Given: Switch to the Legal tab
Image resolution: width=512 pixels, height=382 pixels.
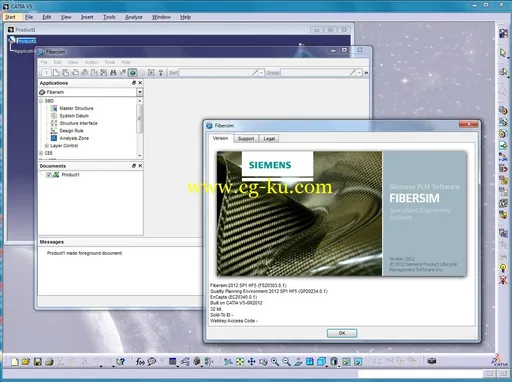Looking at the screenshot, I should pyautogui.click(x=269, y=138).
